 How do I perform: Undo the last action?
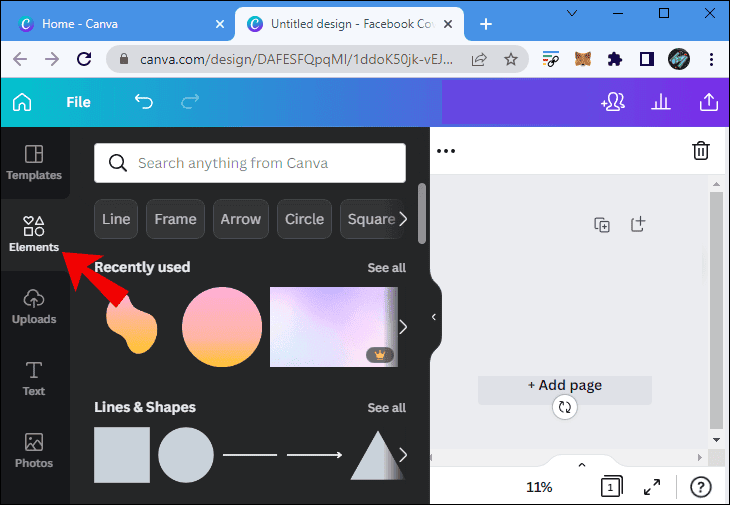(x=144, y=102)
